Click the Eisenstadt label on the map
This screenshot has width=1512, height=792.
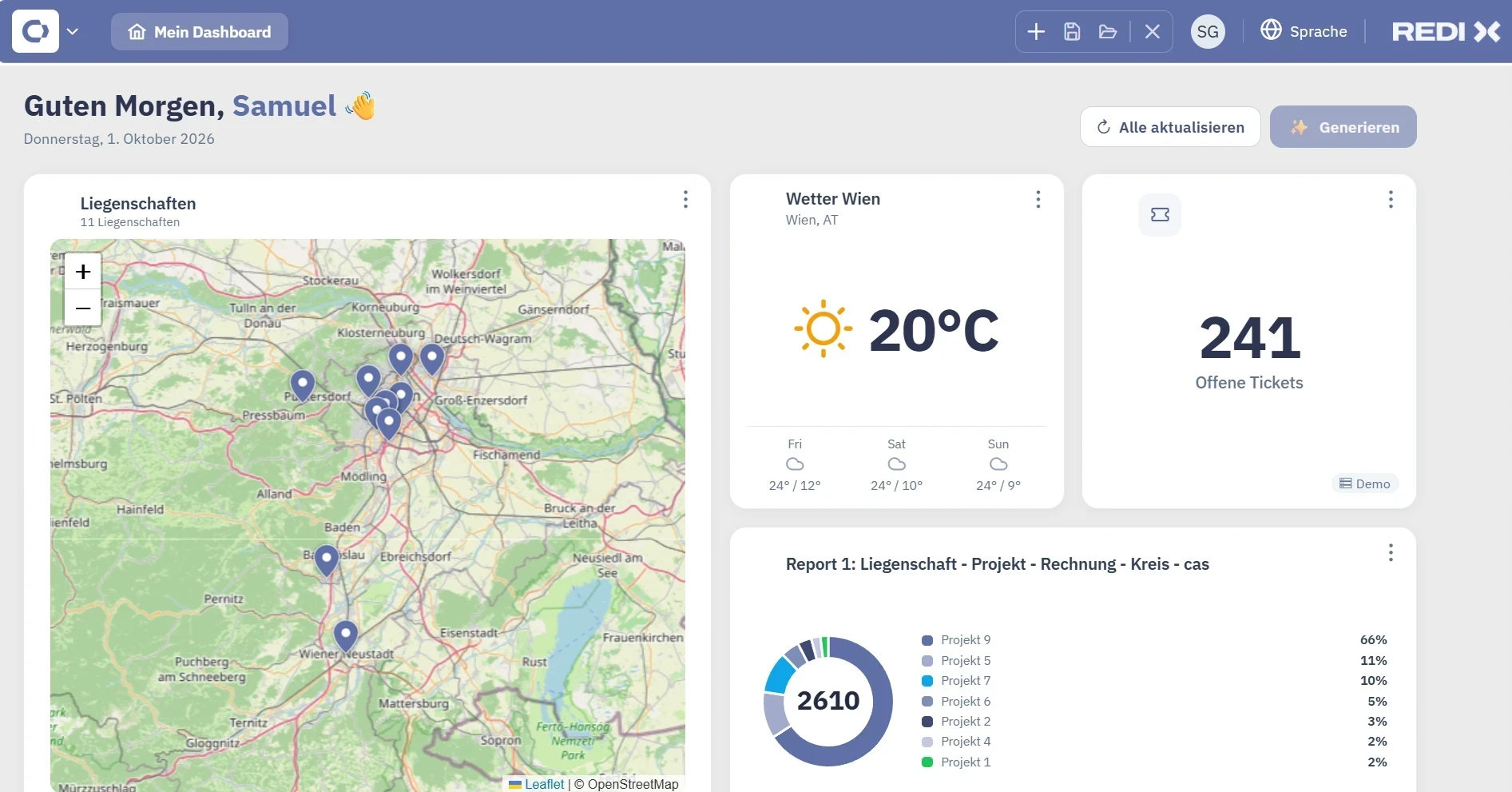[x=469, y=633]
